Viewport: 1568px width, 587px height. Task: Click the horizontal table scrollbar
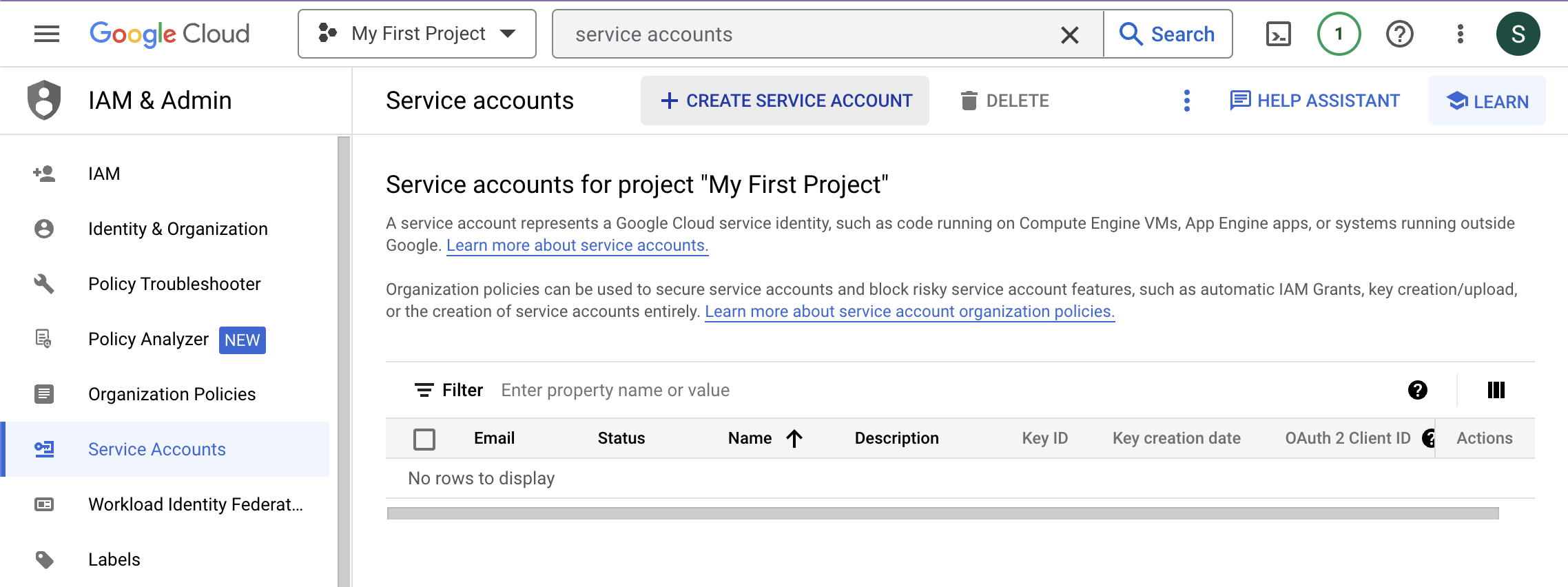(x=942, y=513)
